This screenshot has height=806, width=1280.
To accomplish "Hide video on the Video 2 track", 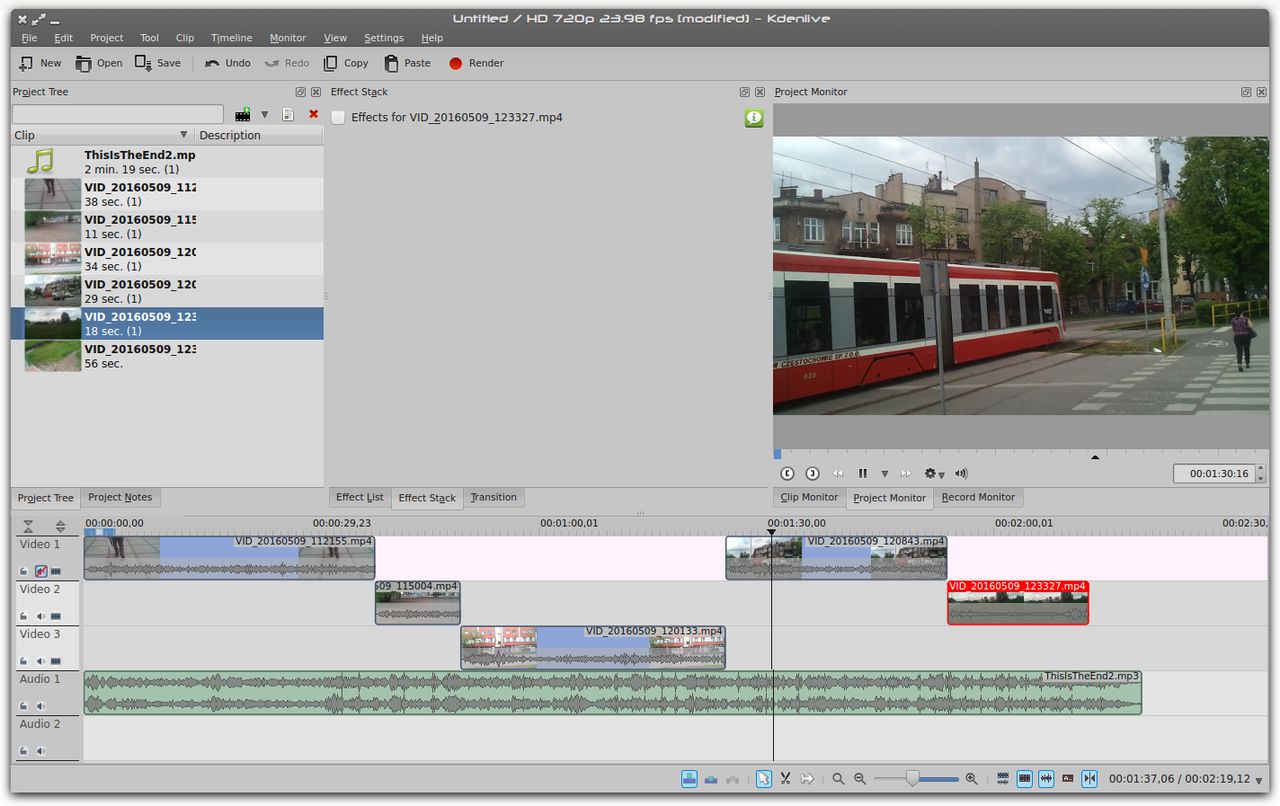I will pos(56,616).
